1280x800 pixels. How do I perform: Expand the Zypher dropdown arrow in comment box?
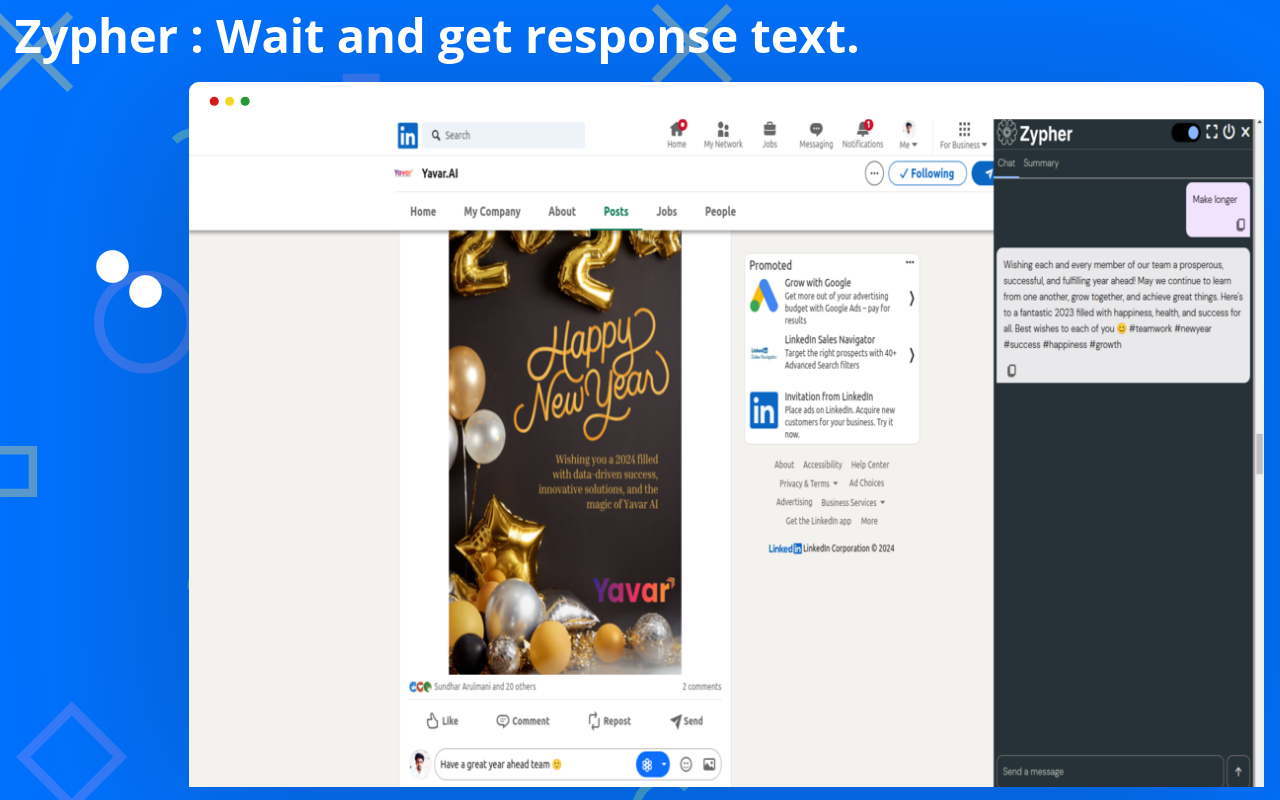[x=664, y=765]
